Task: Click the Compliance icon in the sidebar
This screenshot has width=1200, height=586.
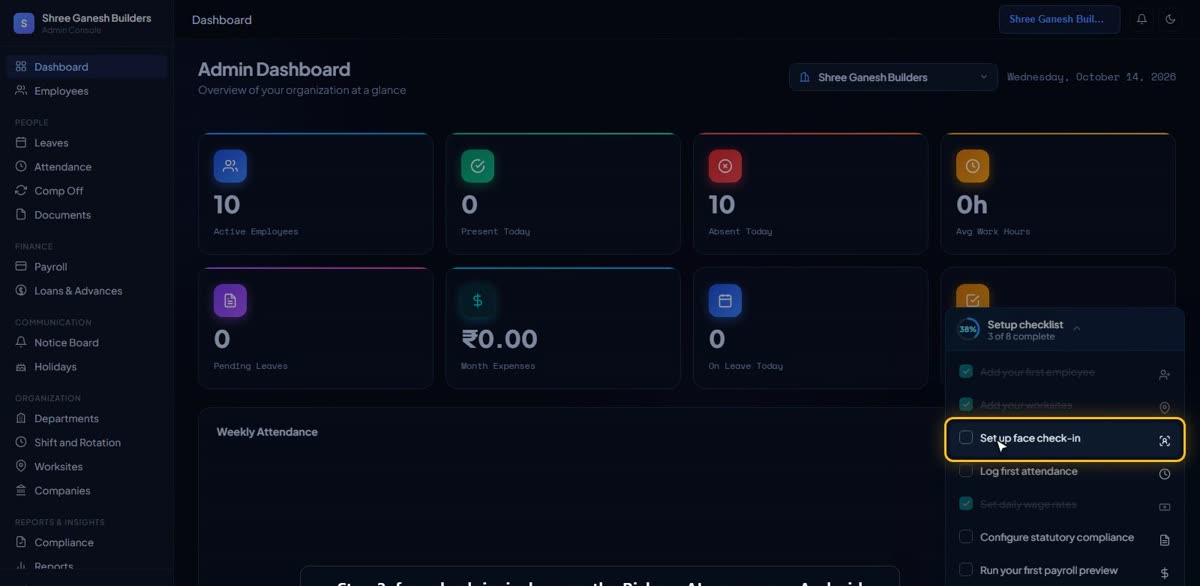Action: (x=21, y=543)
